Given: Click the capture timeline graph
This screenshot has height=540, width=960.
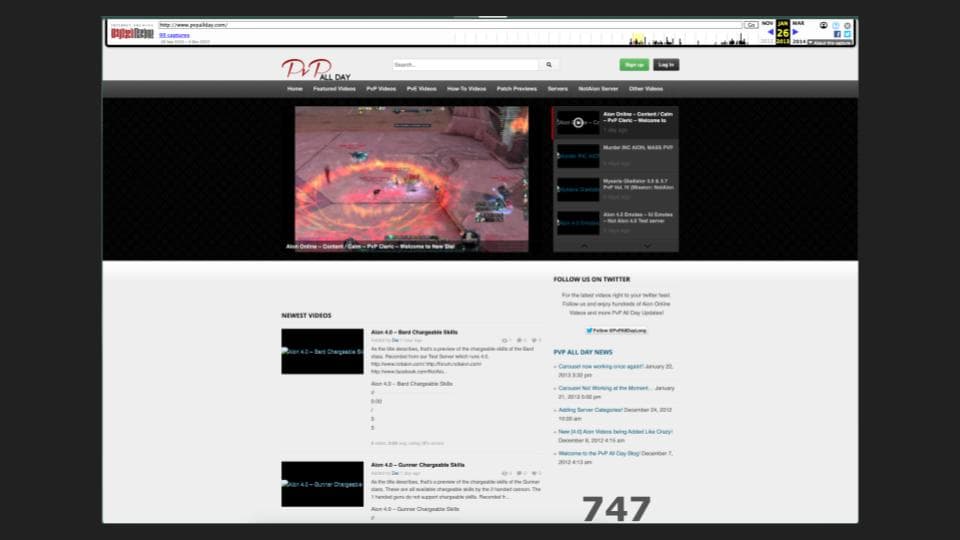Looking at the screenshot, I should tap(603, 39).
